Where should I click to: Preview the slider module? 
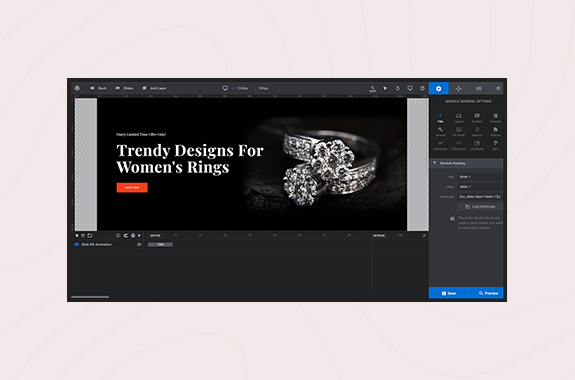pyautogui.click(x=486, y=293)
